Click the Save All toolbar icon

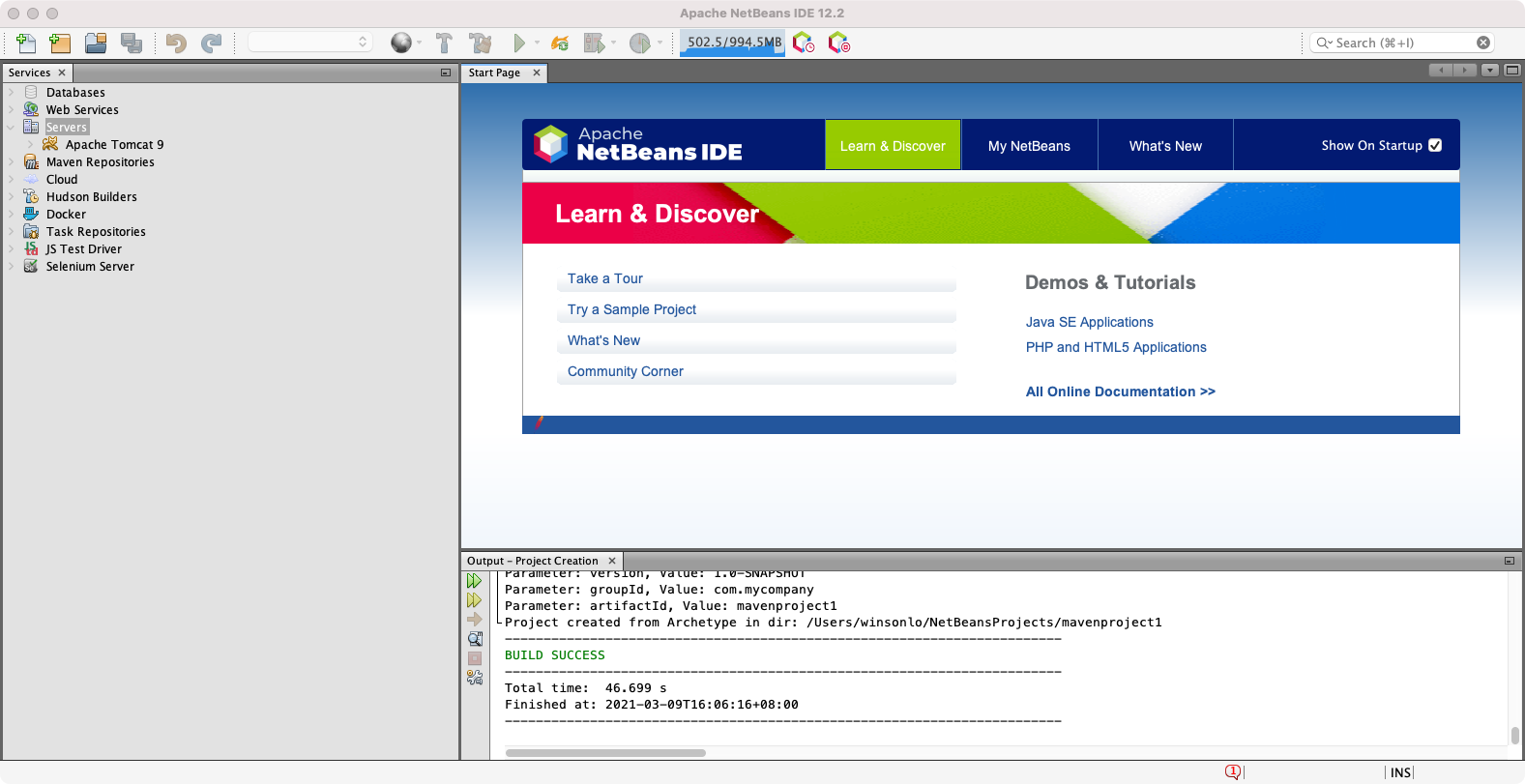132,43
